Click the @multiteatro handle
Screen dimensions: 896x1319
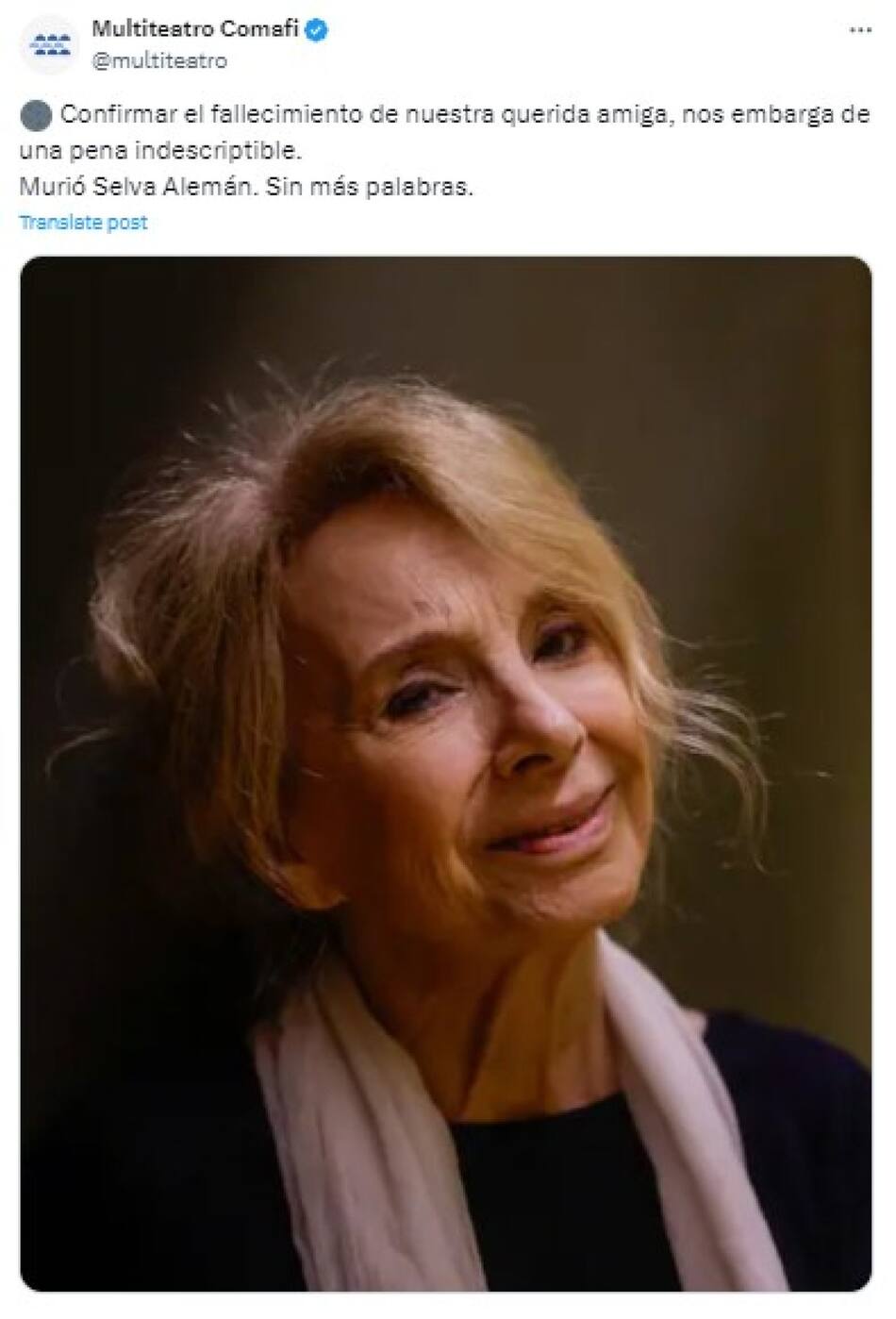coord(159,60)
